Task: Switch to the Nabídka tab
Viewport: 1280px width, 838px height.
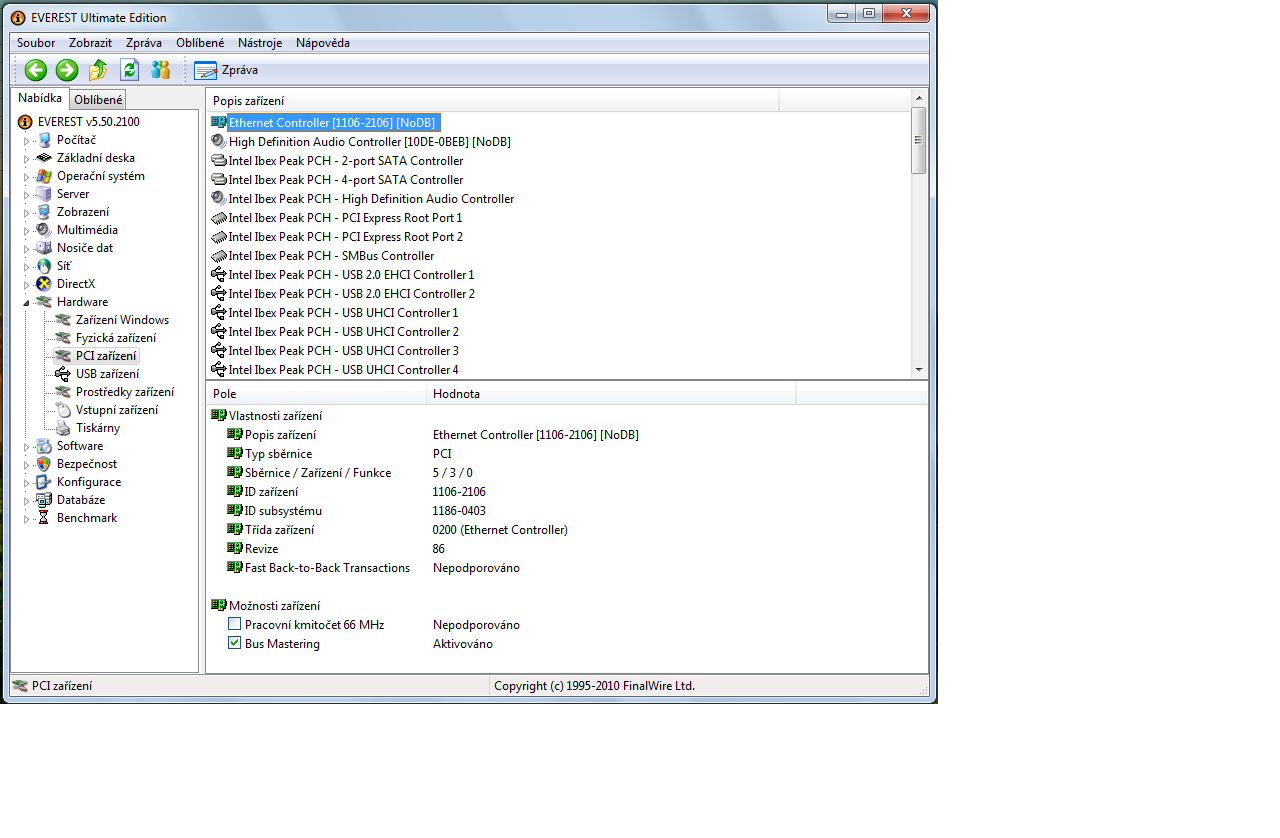Action: pyautogui.click(x=40, y=98)
